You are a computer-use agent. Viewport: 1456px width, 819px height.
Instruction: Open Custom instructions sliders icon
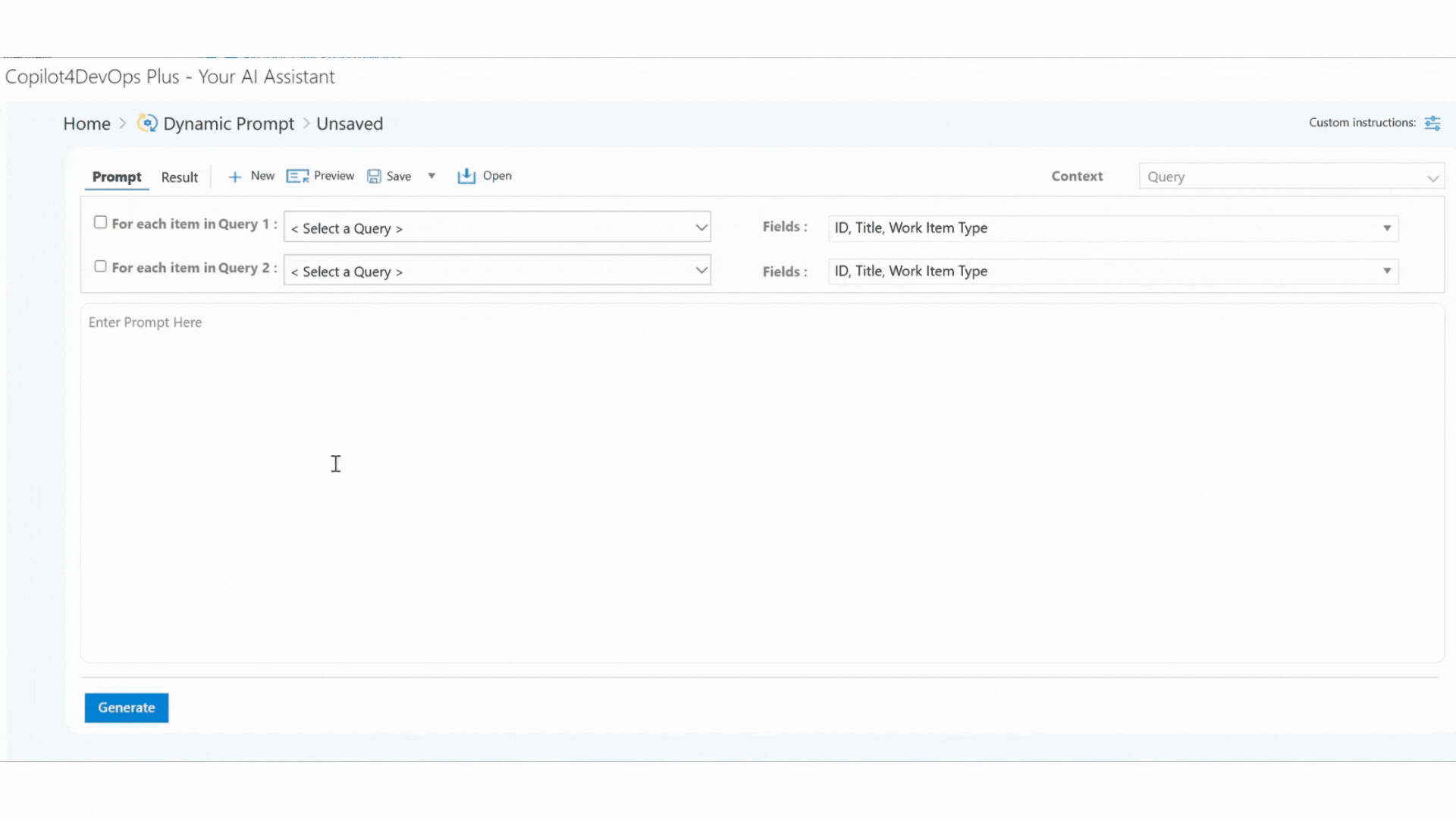pyautogui.click(x=1432, y=123)
